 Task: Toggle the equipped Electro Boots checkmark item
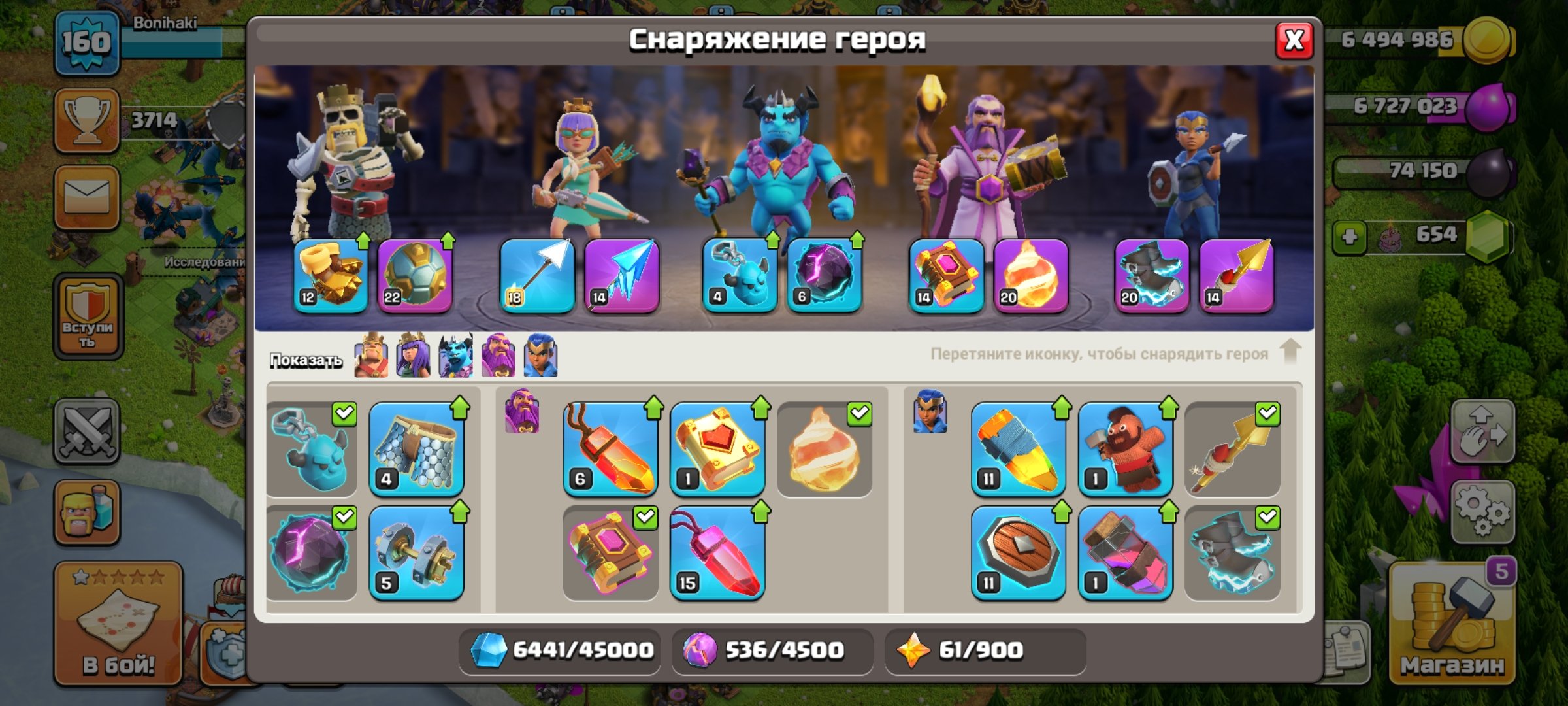tap(1232, 553)
